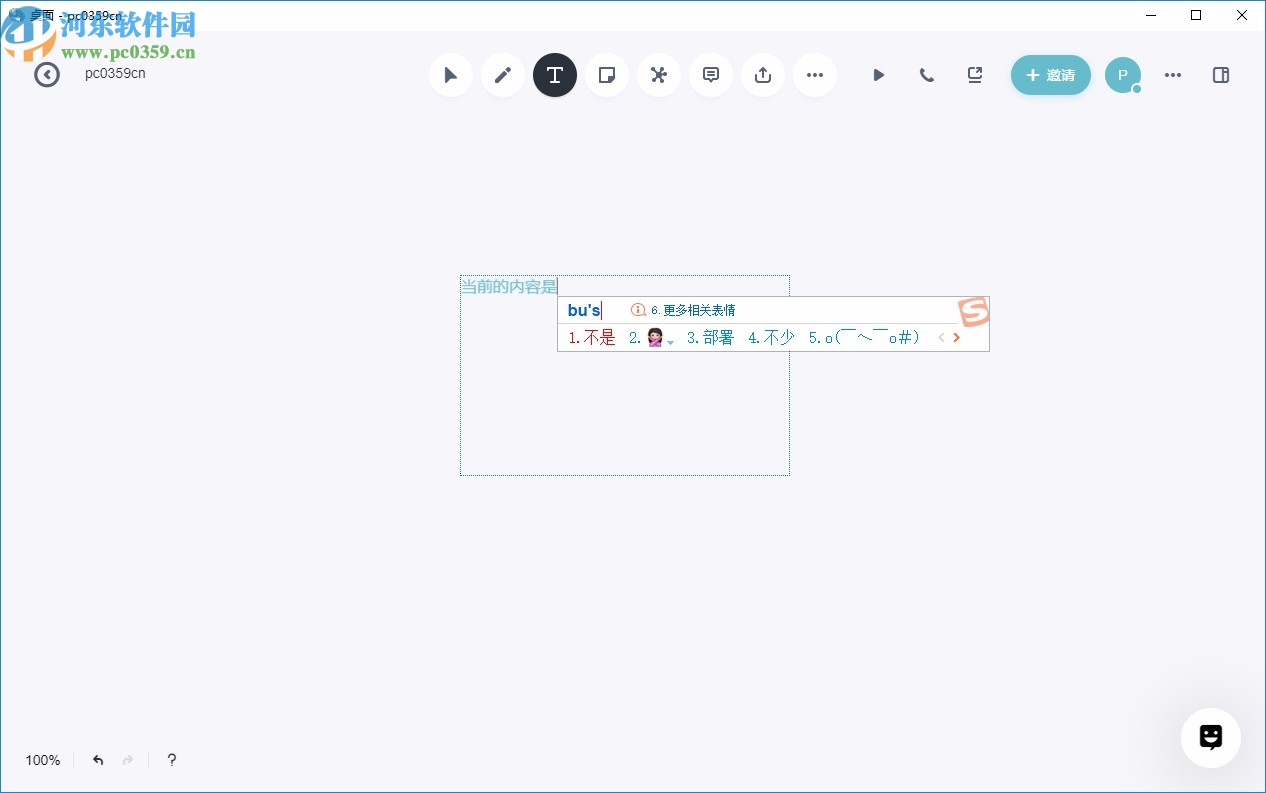Toggle the presentation play mode
Image resolution: width=1266 pixels, height=793 pixels.
click(x=879, y=75)
